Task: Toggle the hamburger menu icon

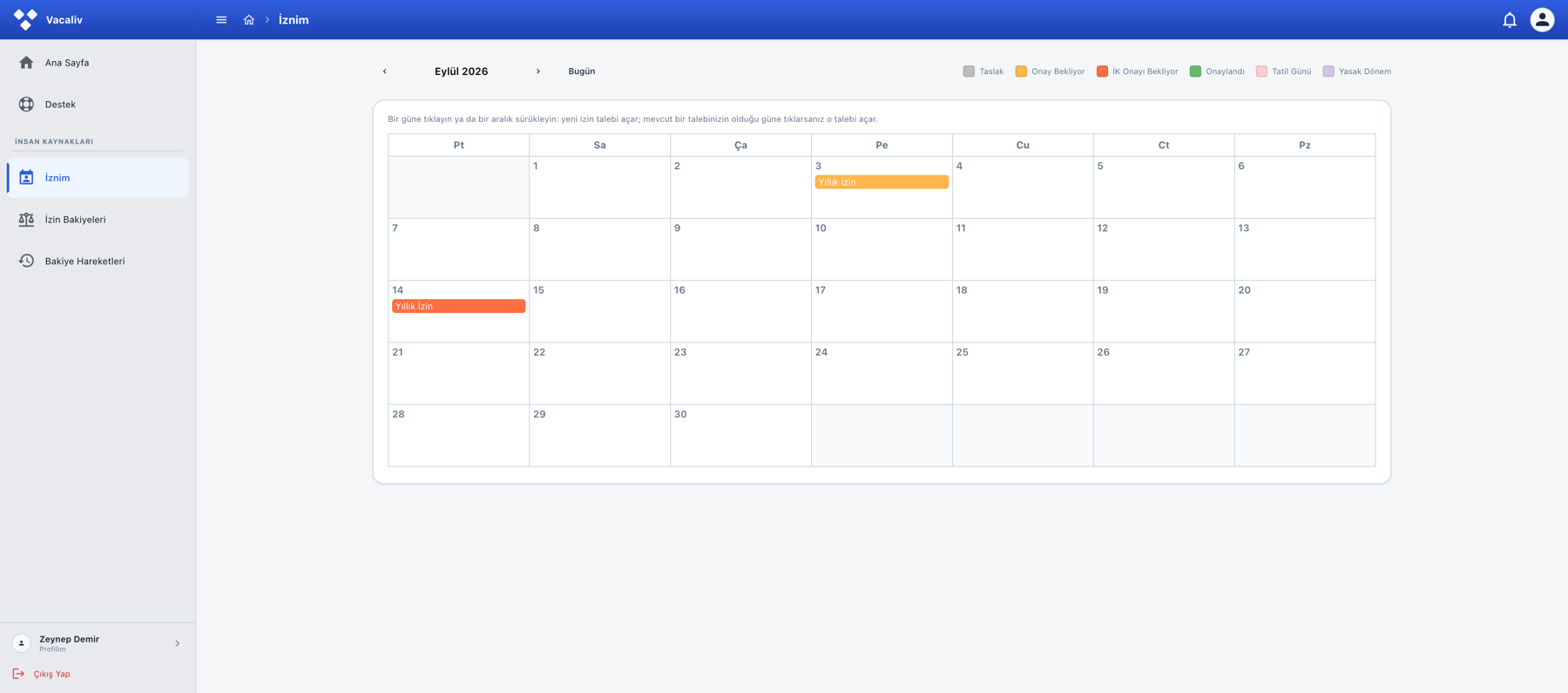Action: pos(221,20)
